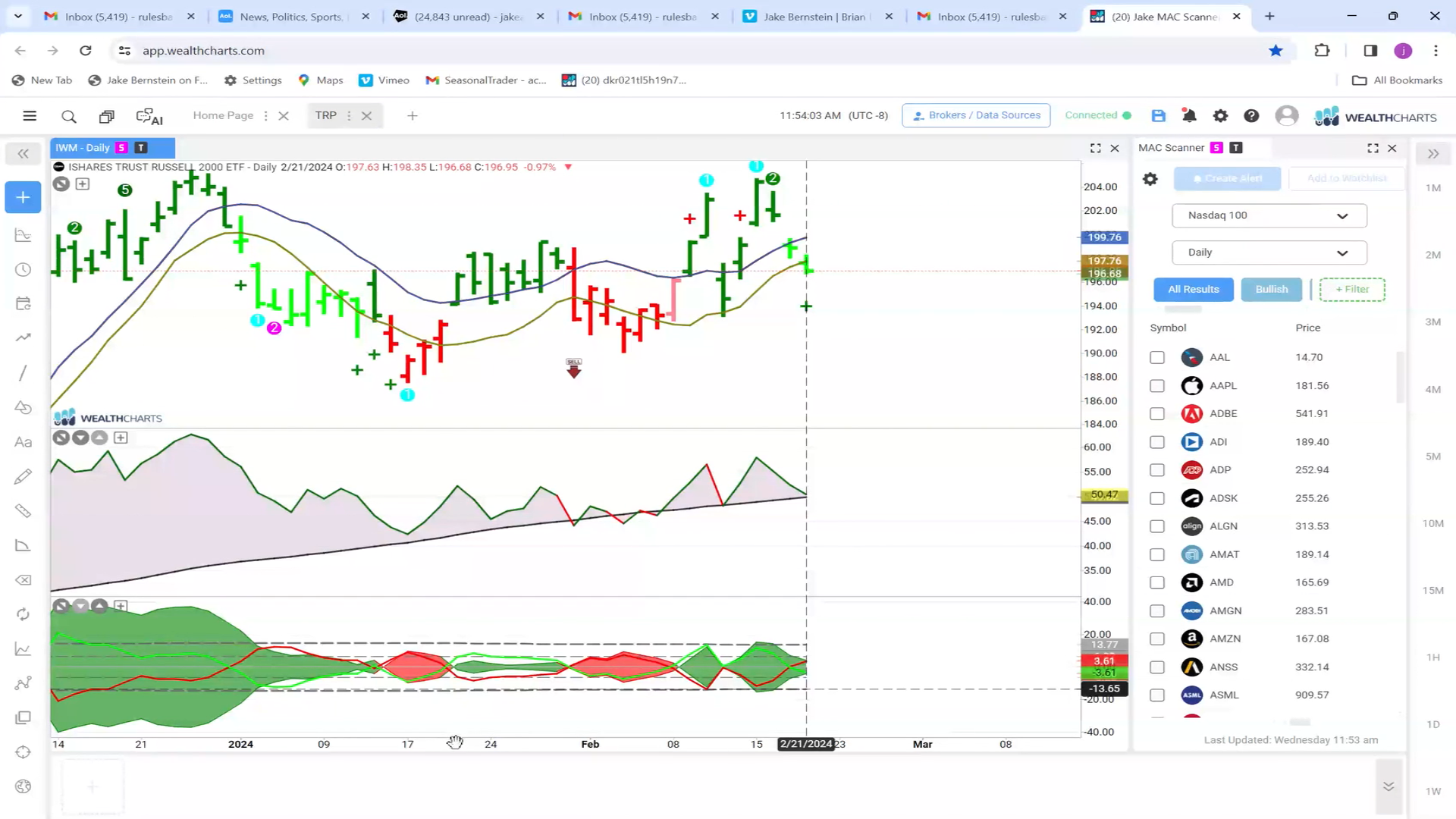Select the eraser delete tool
The image size is (1456, 819).
24,580
